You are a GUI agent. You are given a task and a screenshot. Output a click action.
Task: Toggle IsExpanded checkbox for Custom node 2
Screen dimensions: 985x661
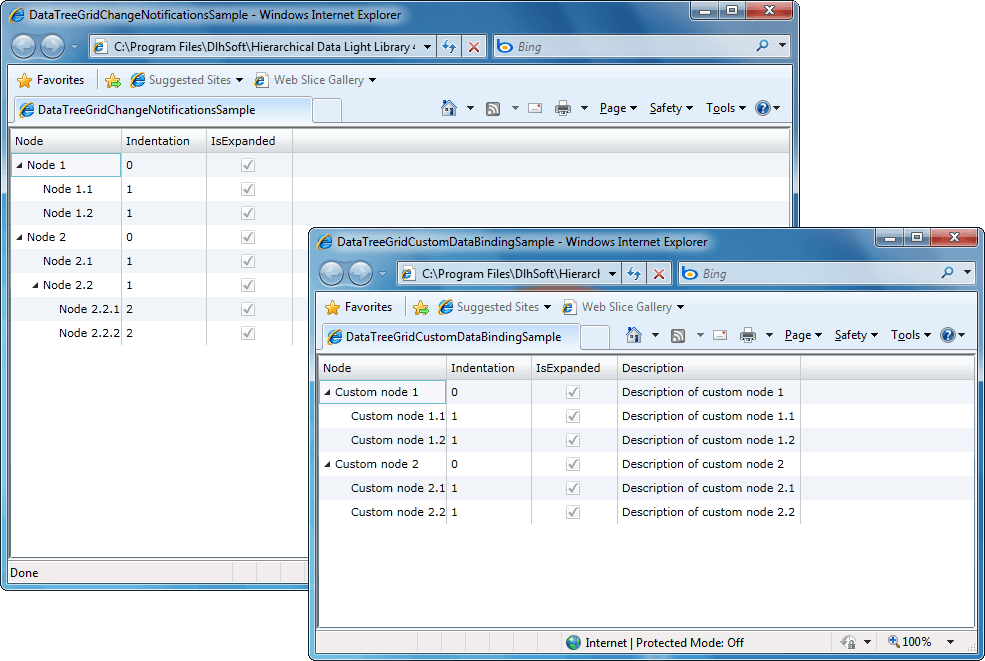tap(573, 464)
